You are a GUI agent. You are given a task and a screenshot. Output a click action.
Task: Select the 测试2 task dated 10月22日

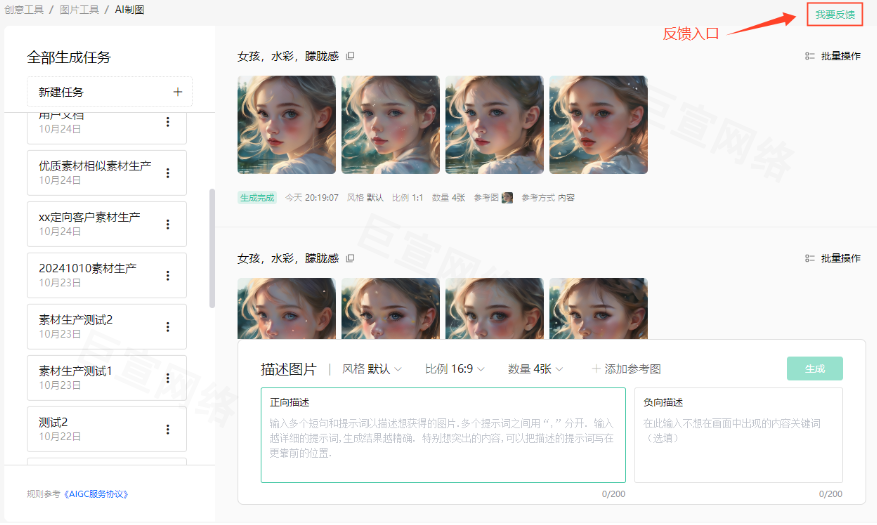pos(107,429)
